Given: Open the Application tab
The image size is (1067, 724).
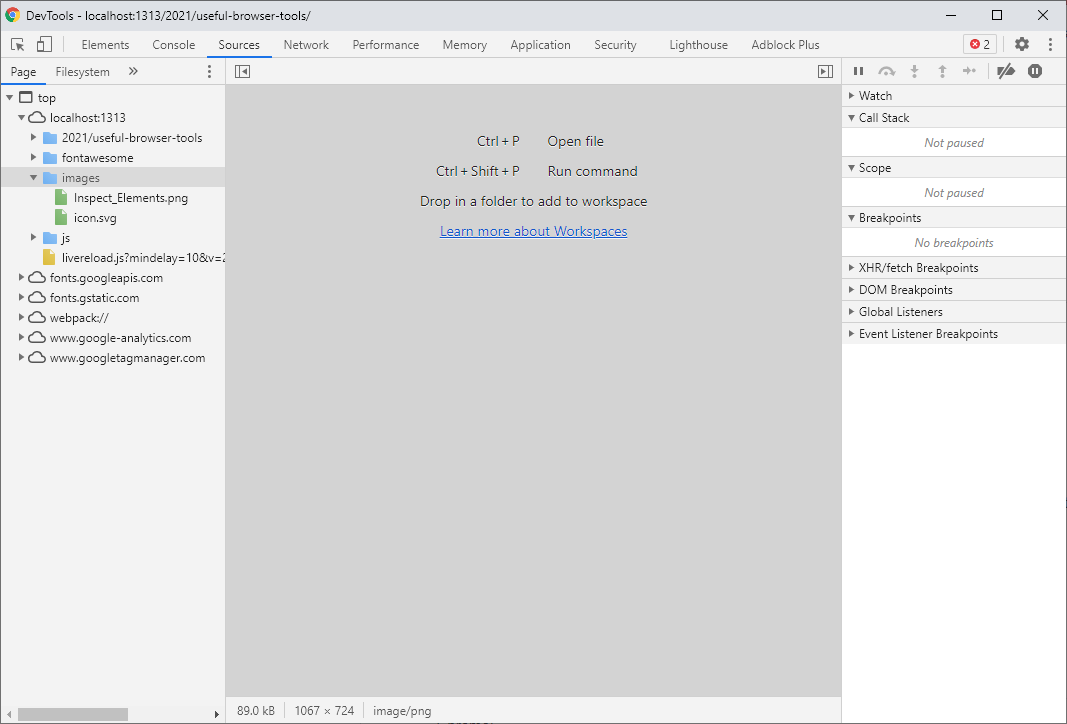Looking at the screenshot, I should [540, 45].
